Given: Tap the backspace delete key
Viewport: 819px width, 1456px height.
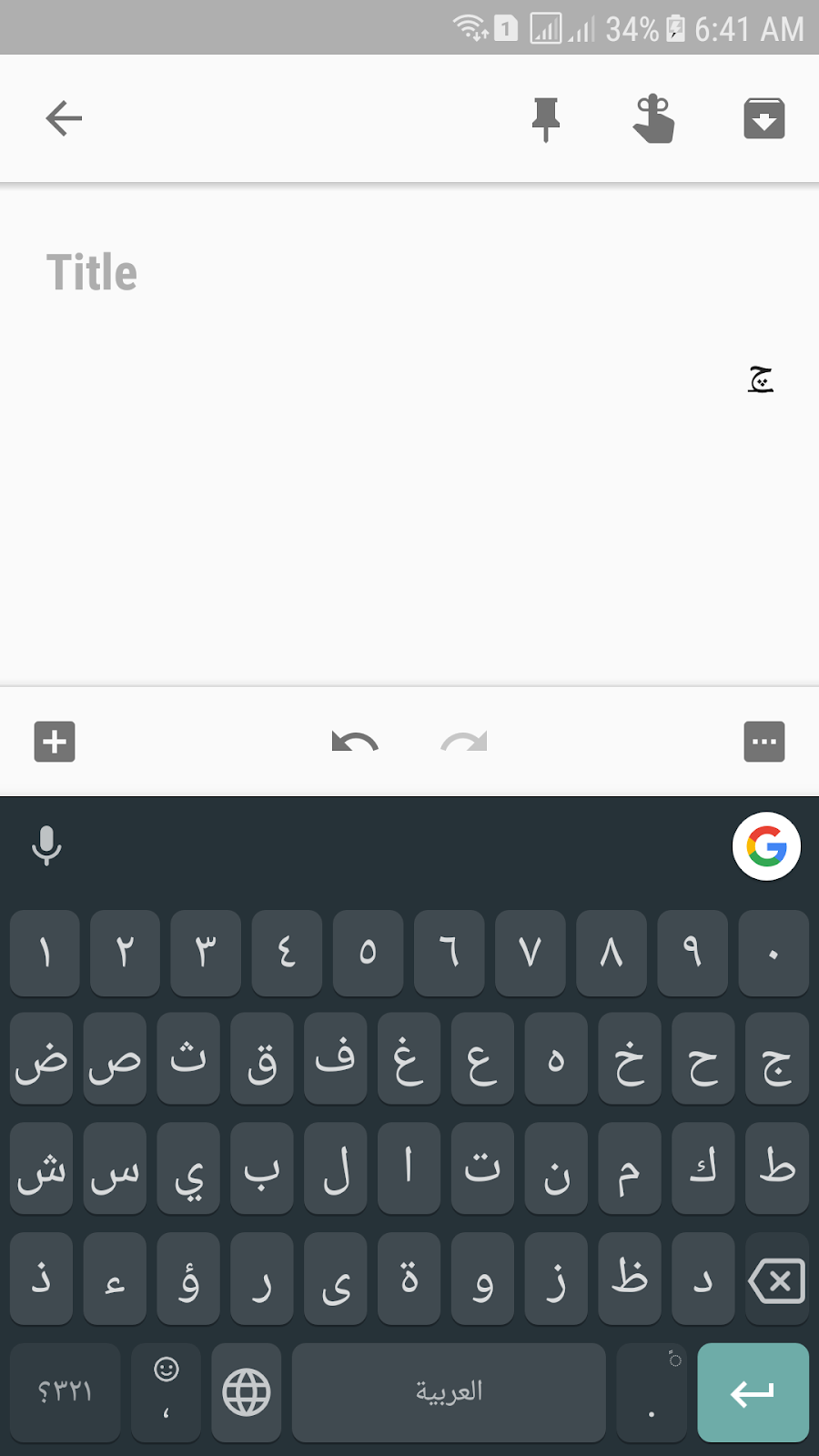Looking at the screenshot, I should tap(776, 1279).
